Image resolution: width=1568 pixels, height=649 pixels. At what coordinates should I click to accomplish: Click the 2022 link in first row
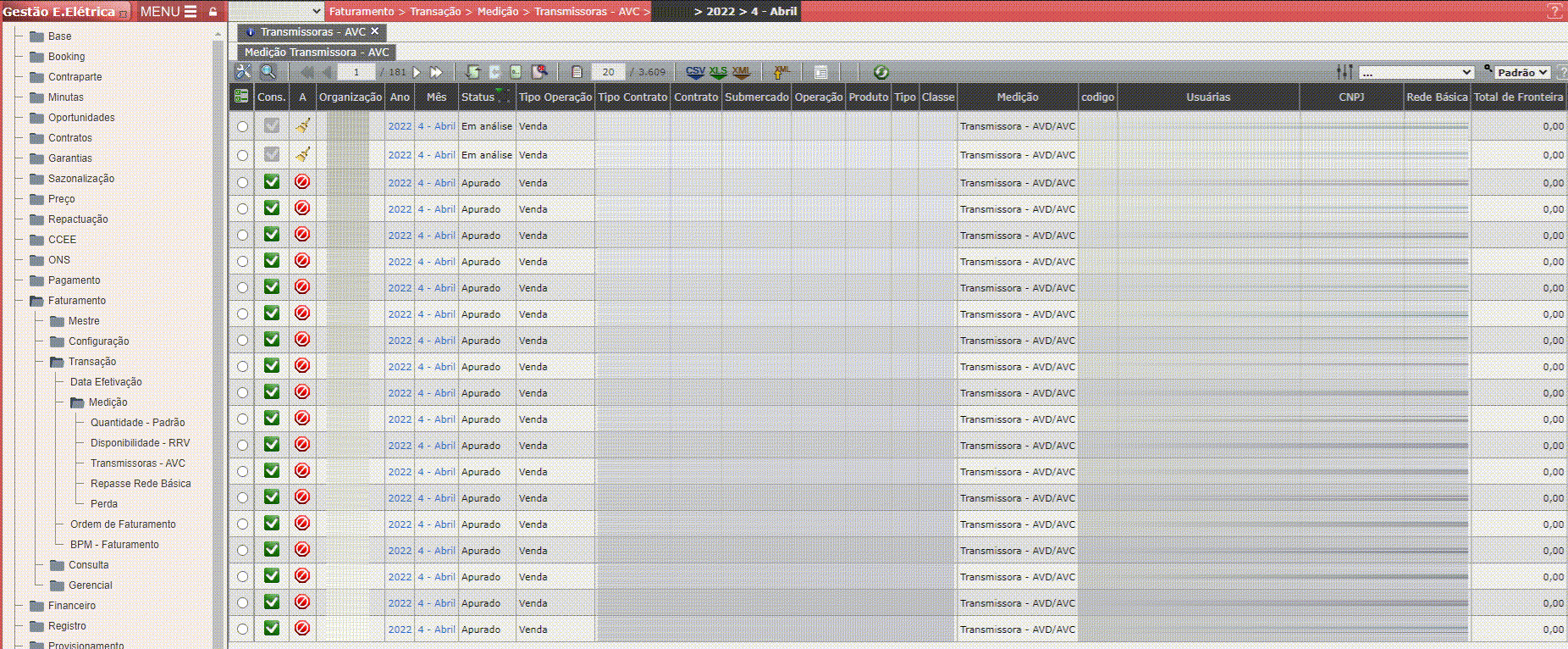coord(400,126)
